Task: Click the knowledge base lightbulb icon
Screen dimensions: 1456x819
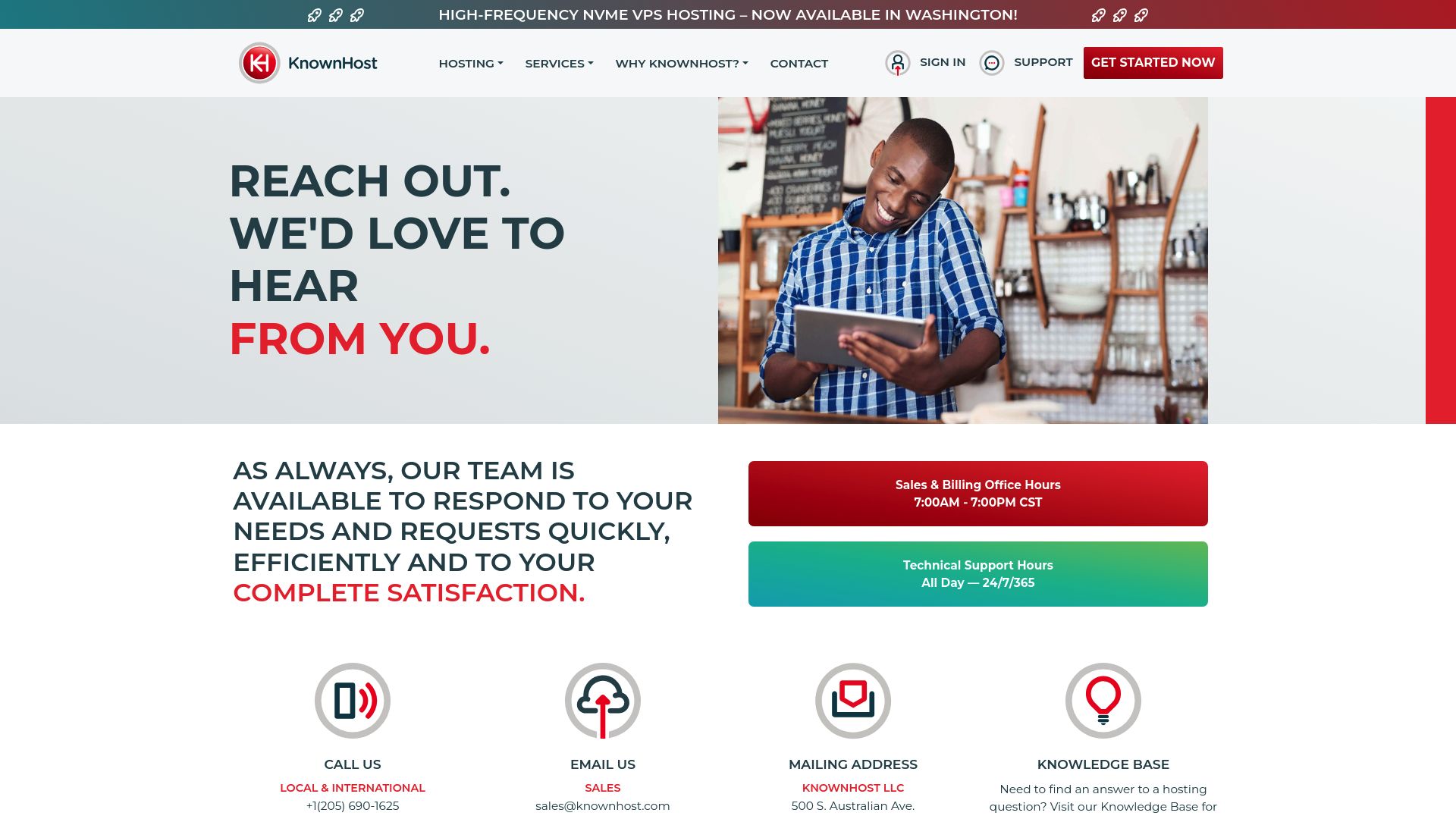Action: click(1103, 700)
